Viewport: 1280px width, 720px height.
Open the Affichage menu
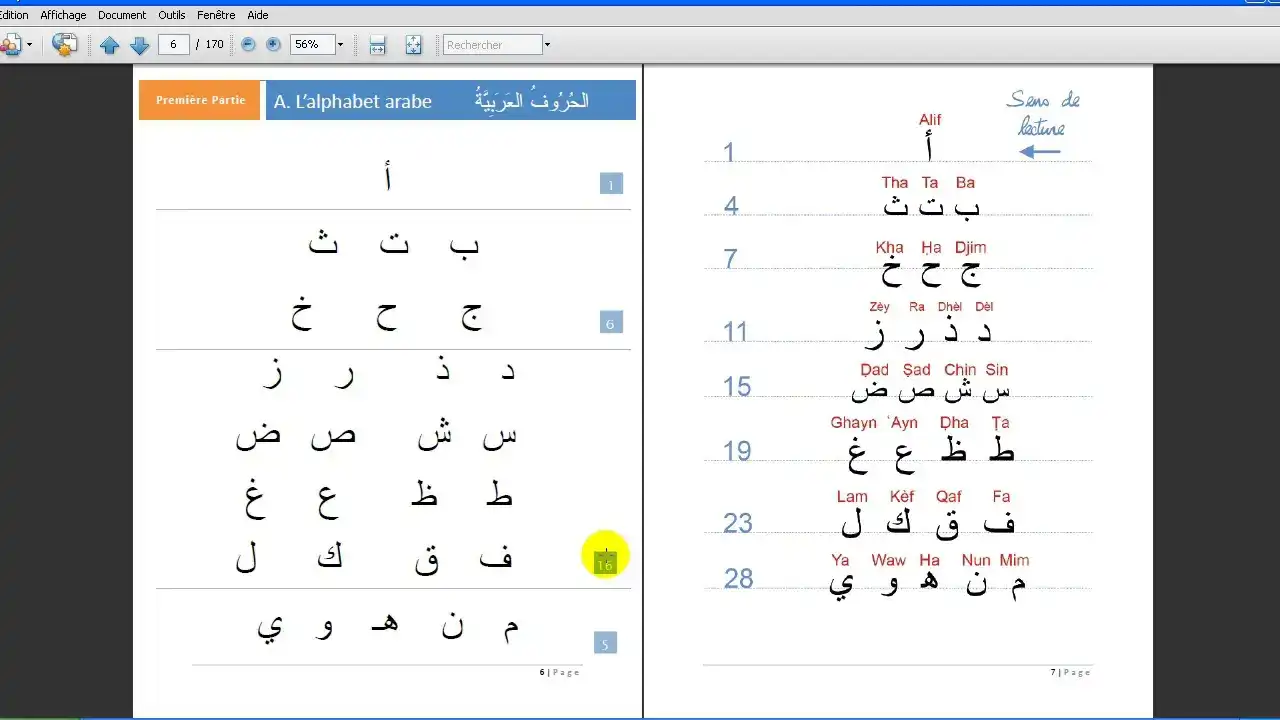(x=63, y=15)
